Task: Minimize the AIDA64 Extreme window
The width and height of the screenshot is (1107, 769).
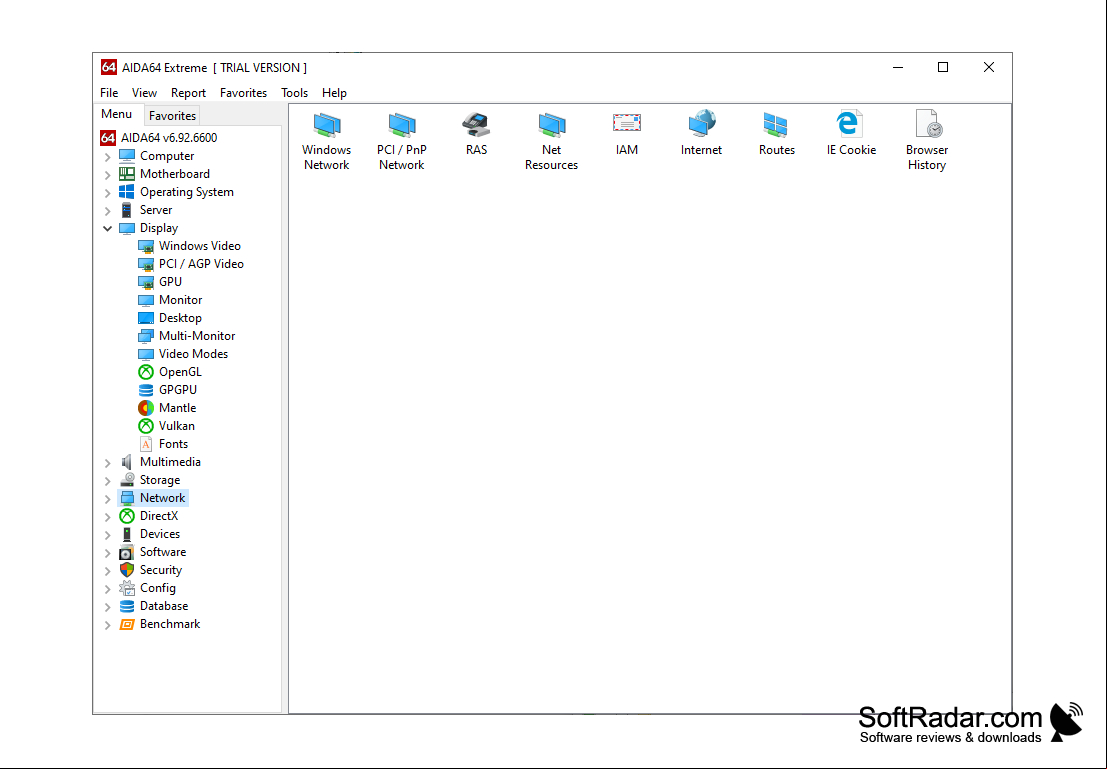Action: (898, 67)
